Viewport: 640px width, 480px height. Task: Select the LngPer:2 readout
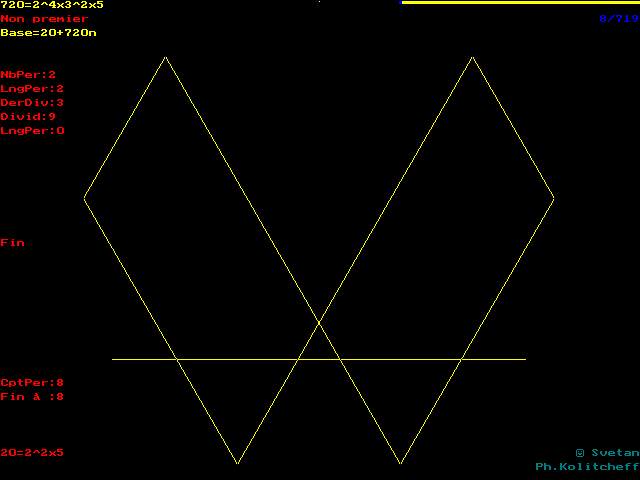click(x=32, y=89)
